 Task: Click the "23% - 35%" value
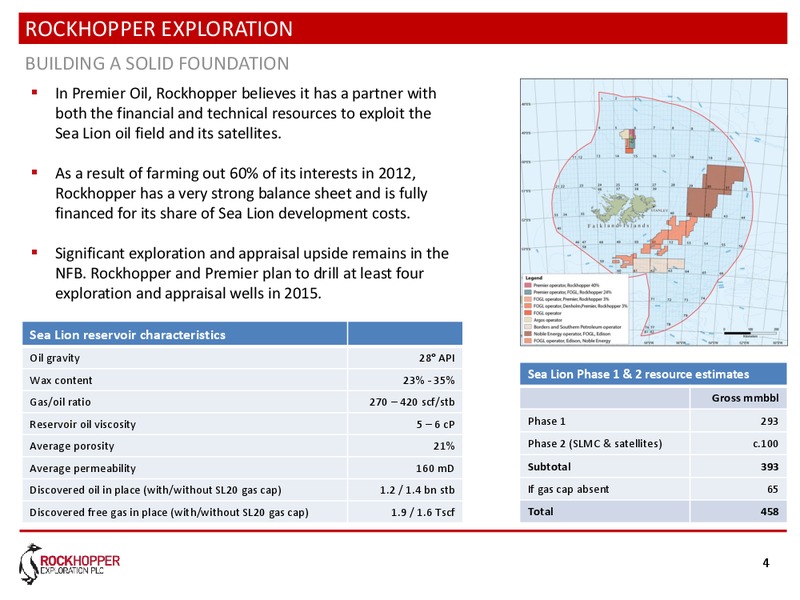(x=429, y=380)
